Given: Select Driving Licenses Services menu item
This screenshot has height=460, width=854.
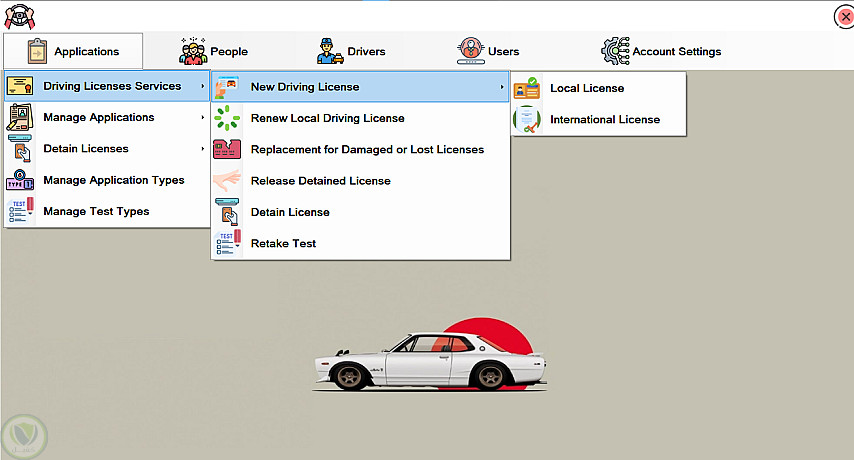Looking at the screenshot, I should click(107, 86).
